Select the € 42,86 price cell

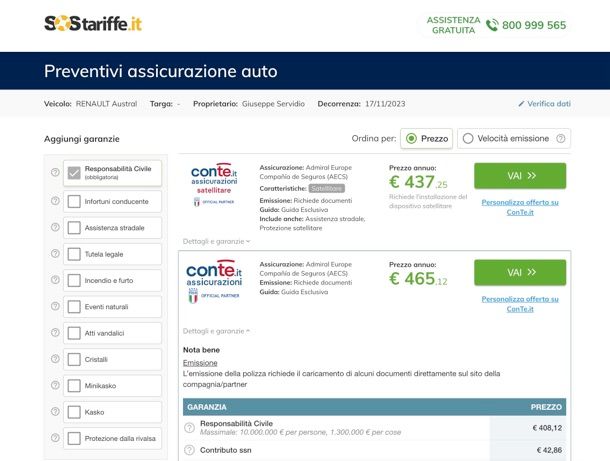pos(549,450)
